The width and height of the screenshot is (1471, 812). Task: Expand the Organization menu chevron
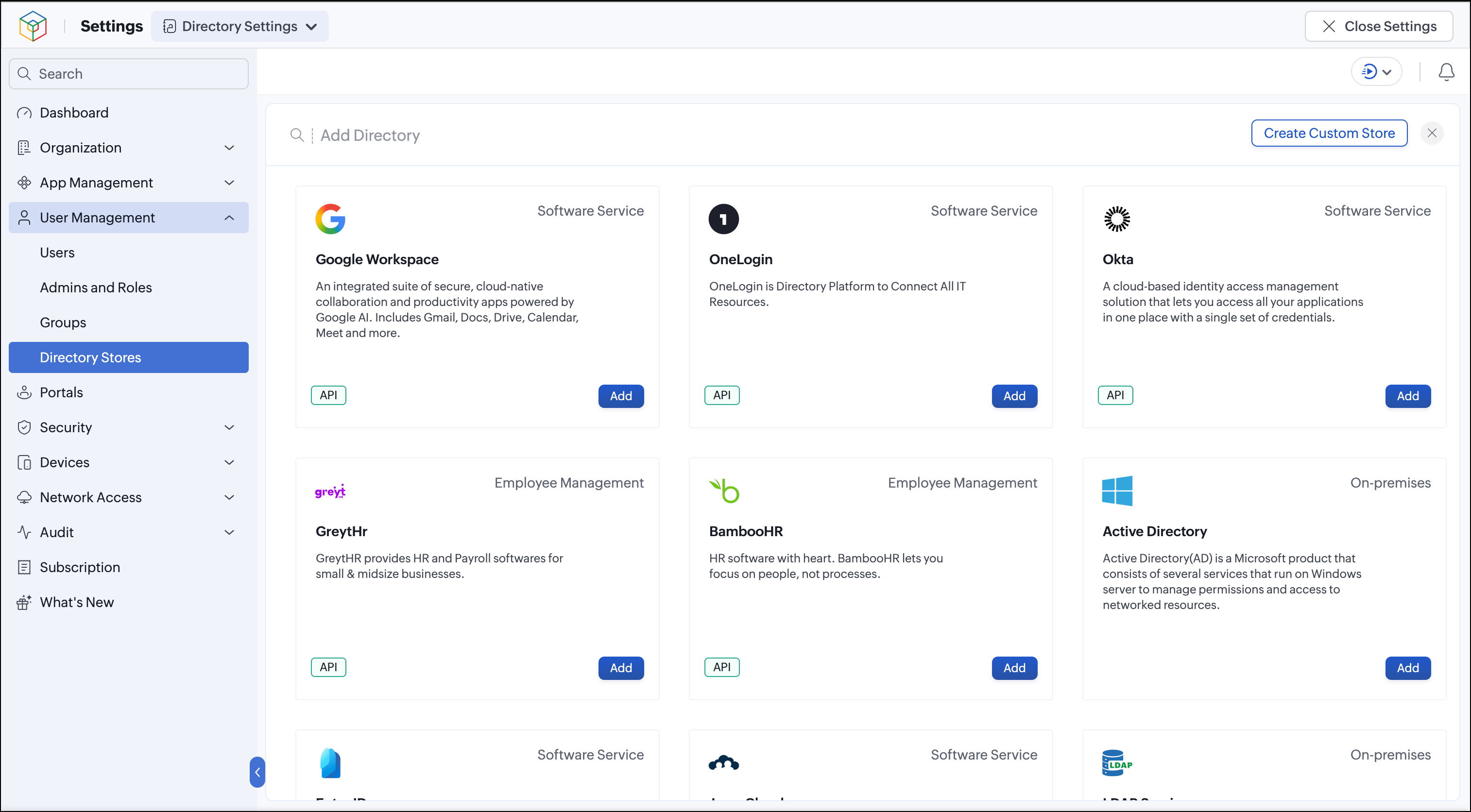click(230, 148)
